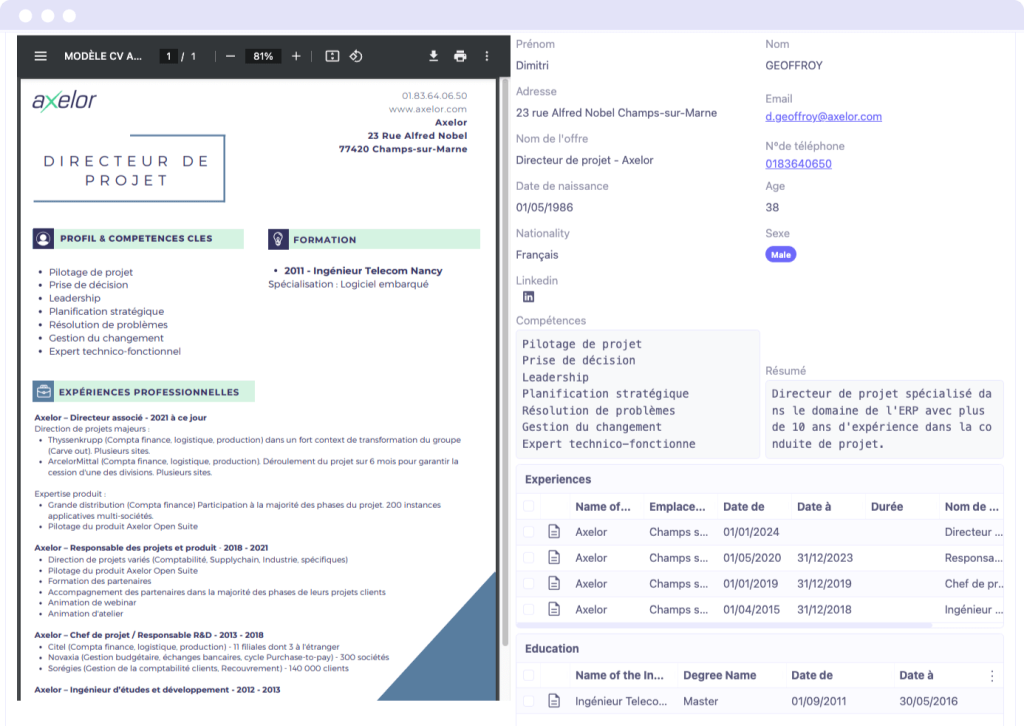The image size is (1024, 726).
Task: Click the birth date 01/05/1986
Action: (544, 208)
